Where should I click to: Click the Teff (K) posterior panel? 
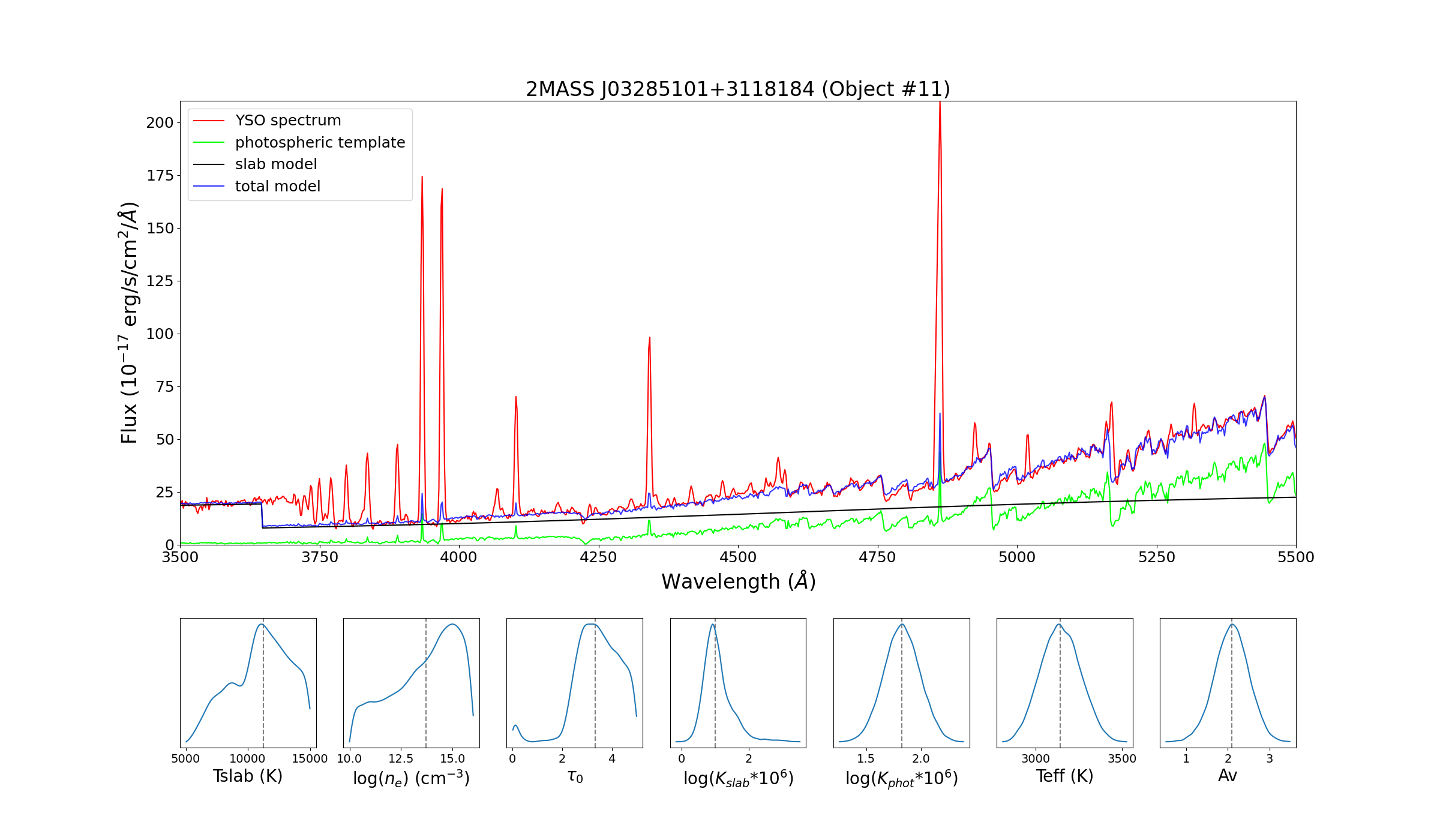[1064, 683]
